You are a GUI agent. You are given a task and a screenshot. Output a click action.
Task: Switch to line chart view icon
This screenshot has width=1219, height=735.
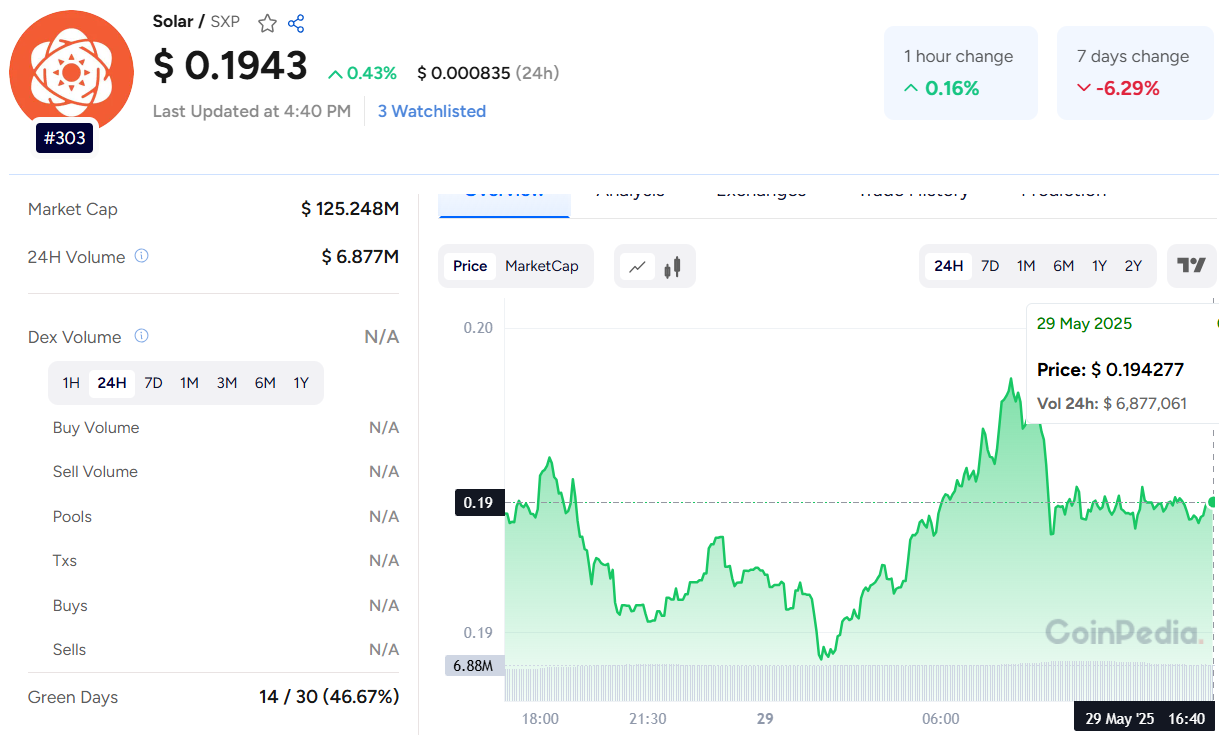coord(637,266)
